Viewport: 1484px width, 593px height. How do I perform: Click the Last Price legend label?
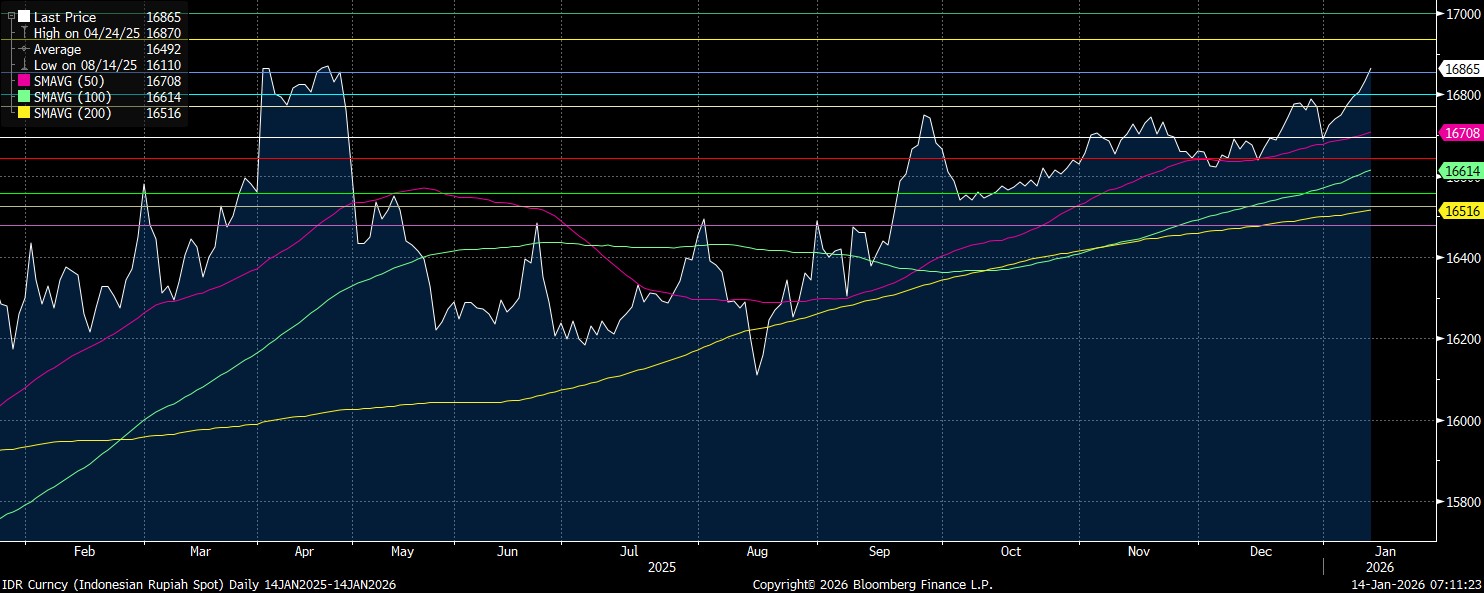click(x=65, y=17)
